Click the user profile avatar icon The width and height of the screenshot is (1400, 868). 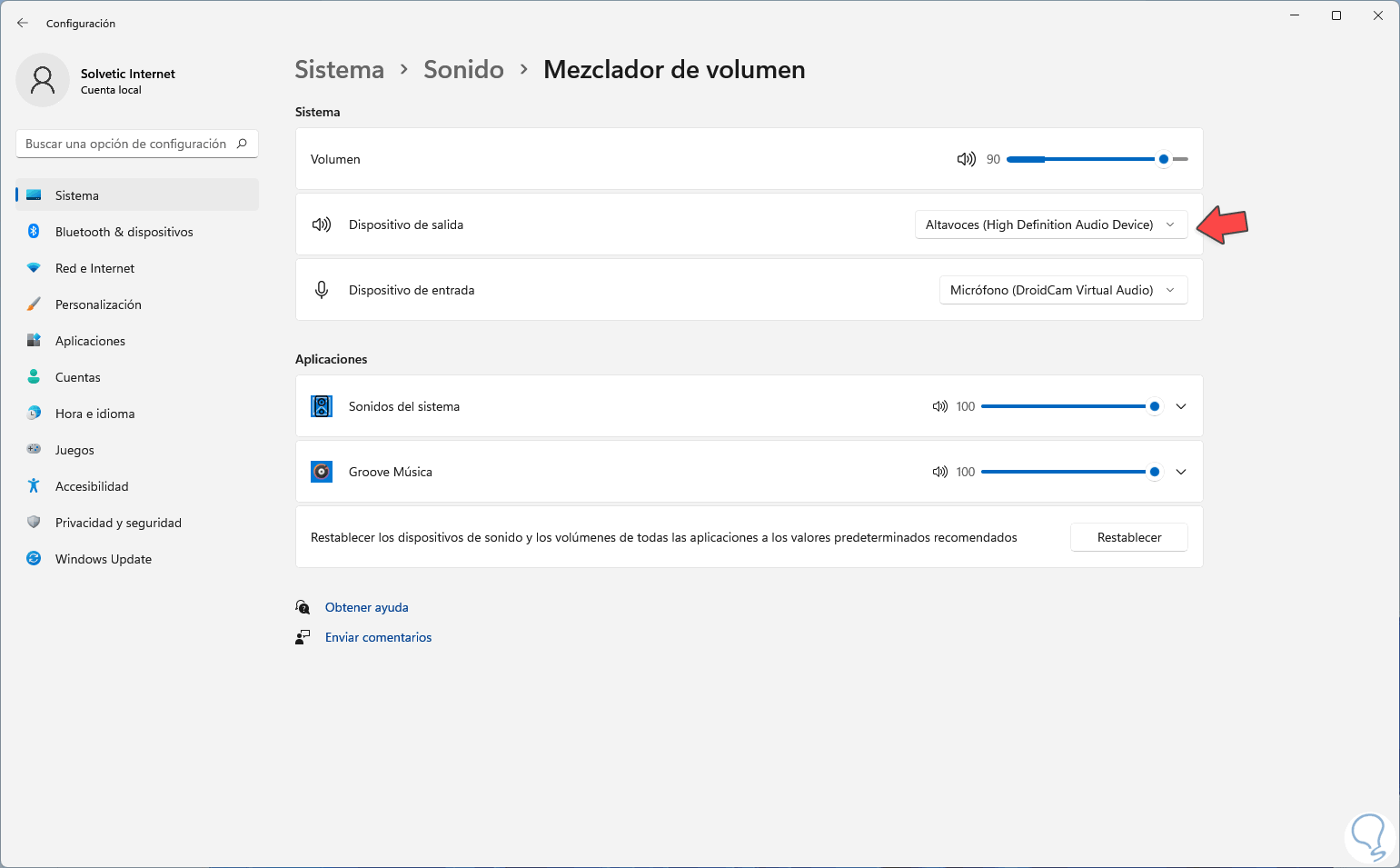43,80
